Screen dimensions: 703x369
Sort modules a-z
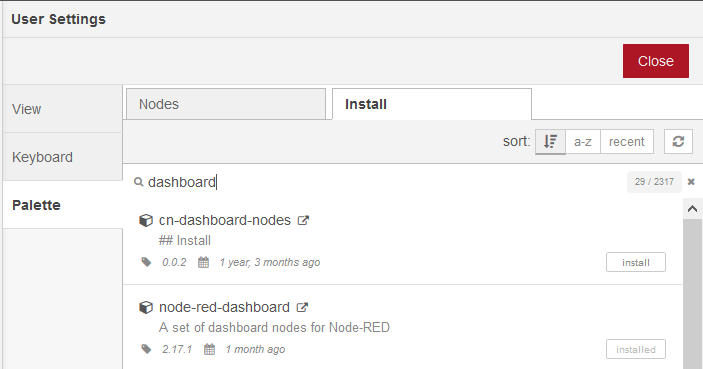582,142
